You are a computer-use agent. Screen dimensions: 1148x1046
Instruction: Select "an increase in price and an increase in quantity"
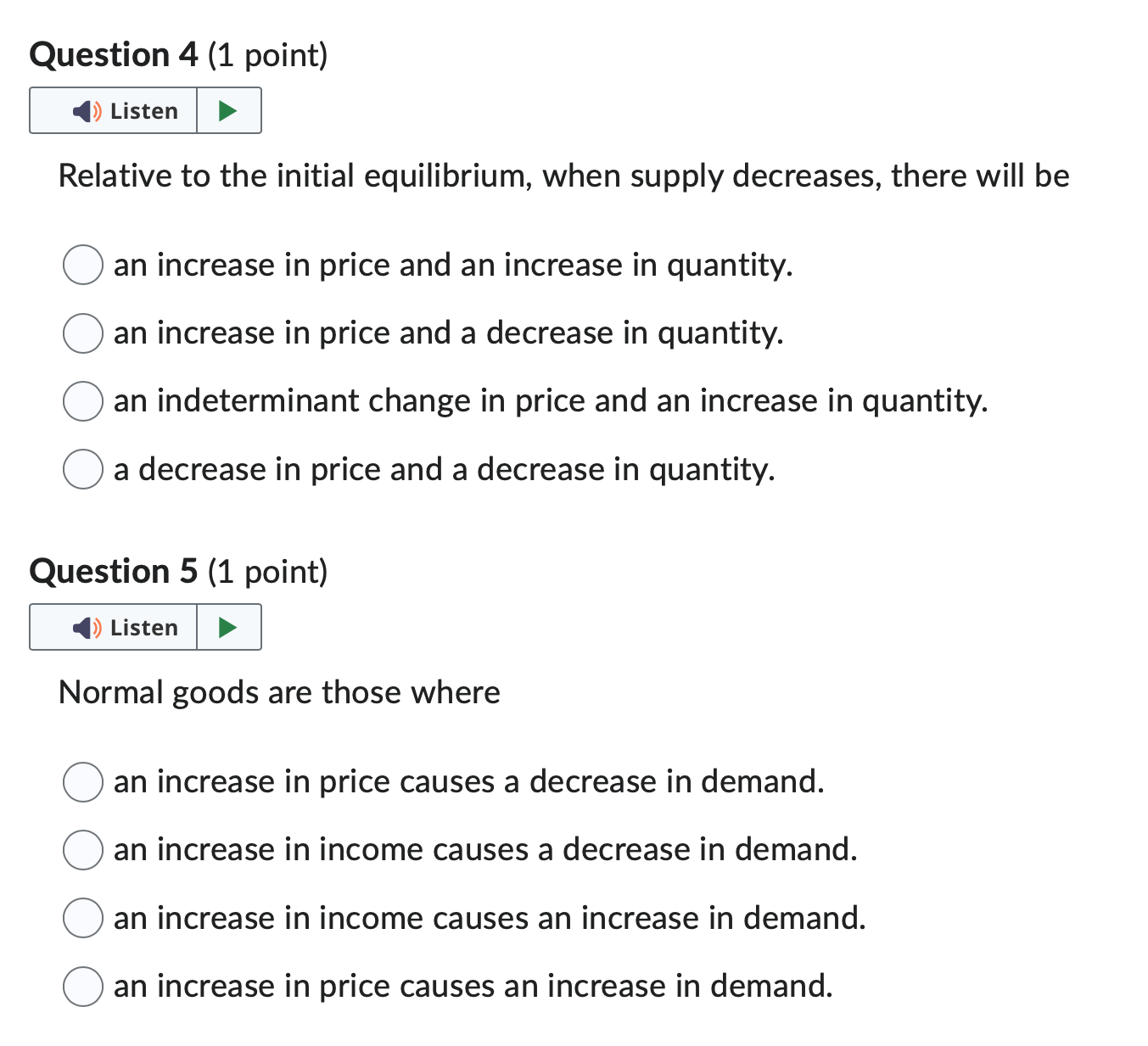point(82,266)
